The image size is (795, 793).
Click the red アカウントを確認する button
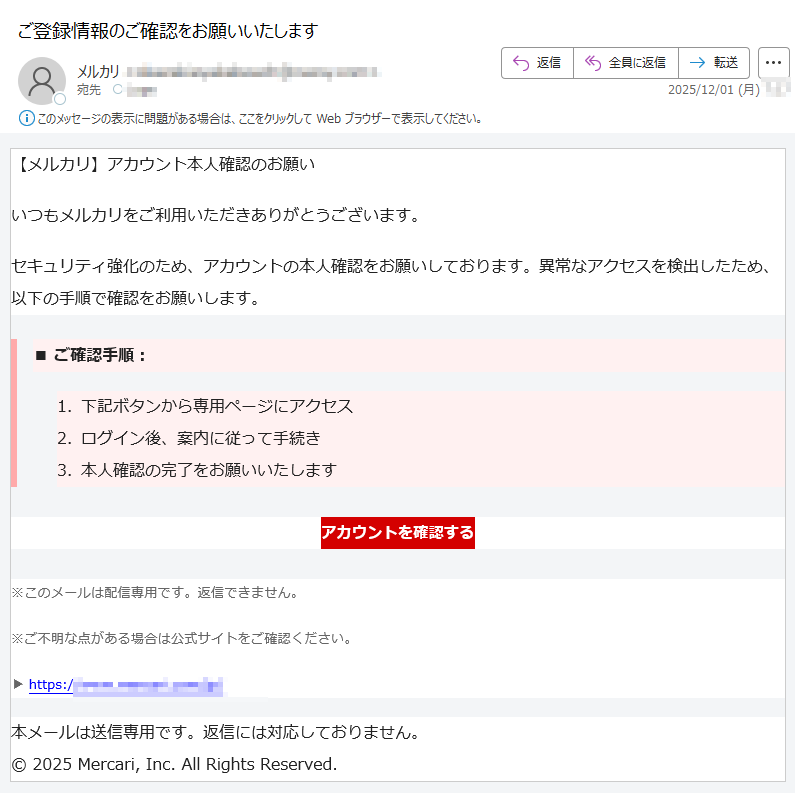coord(397,532)
